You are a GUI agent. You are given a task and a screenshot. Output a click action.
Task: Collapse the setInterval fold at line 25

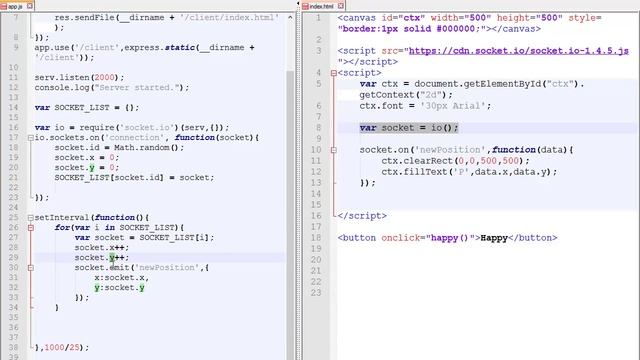tap(31, 218)
